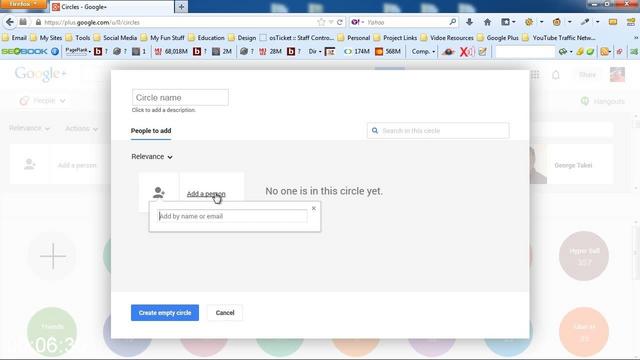This screenshot has height=360, width=640.
Task: Bookmark this page with the star
Action: 321,22
